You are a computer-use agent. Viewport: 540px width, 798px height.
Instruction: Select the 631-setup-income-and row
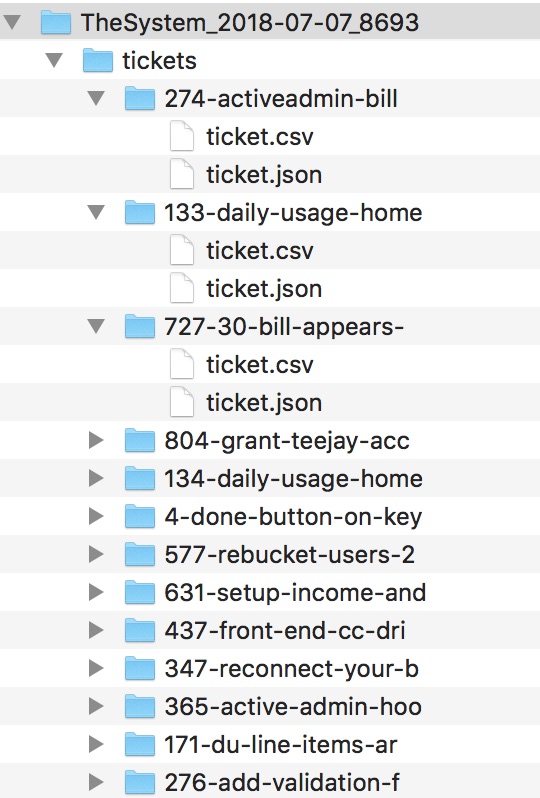(x=270, y=592)
